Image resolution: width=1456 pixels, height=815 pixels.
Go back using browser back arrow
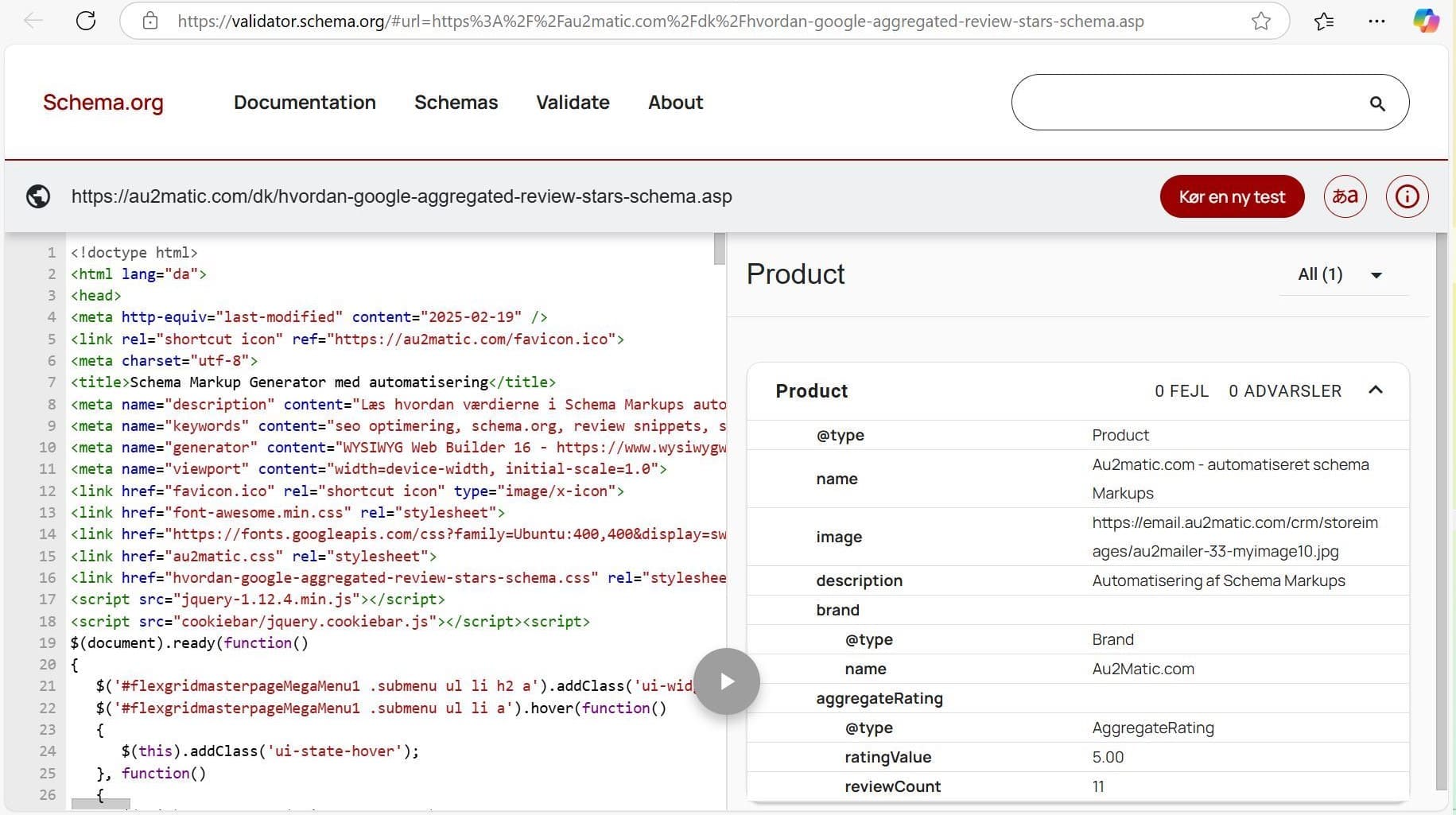(x=33, y=21)
